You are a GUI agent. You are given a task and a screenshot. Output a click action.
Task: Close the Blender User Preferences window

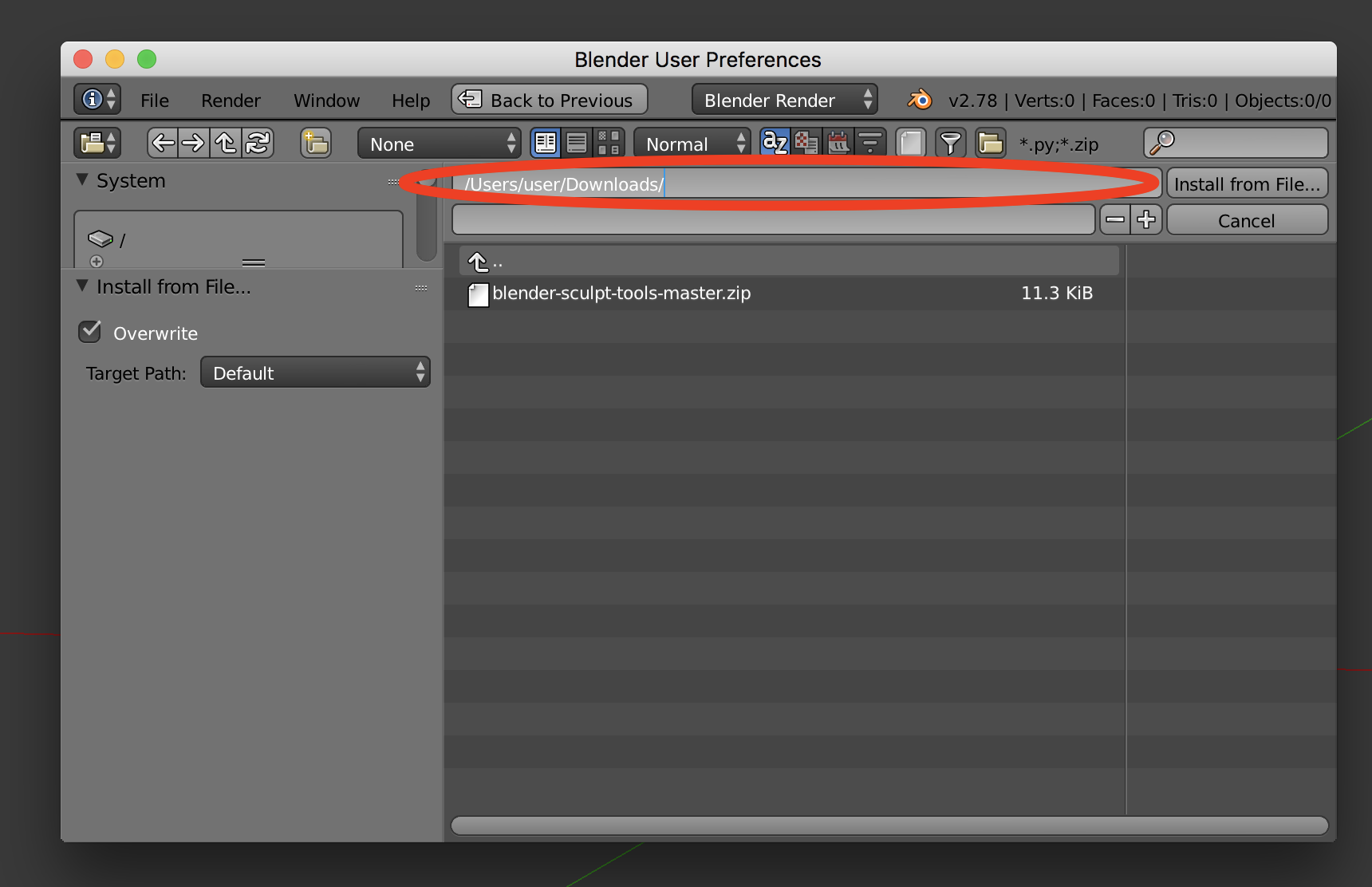[x=83, y=59]
